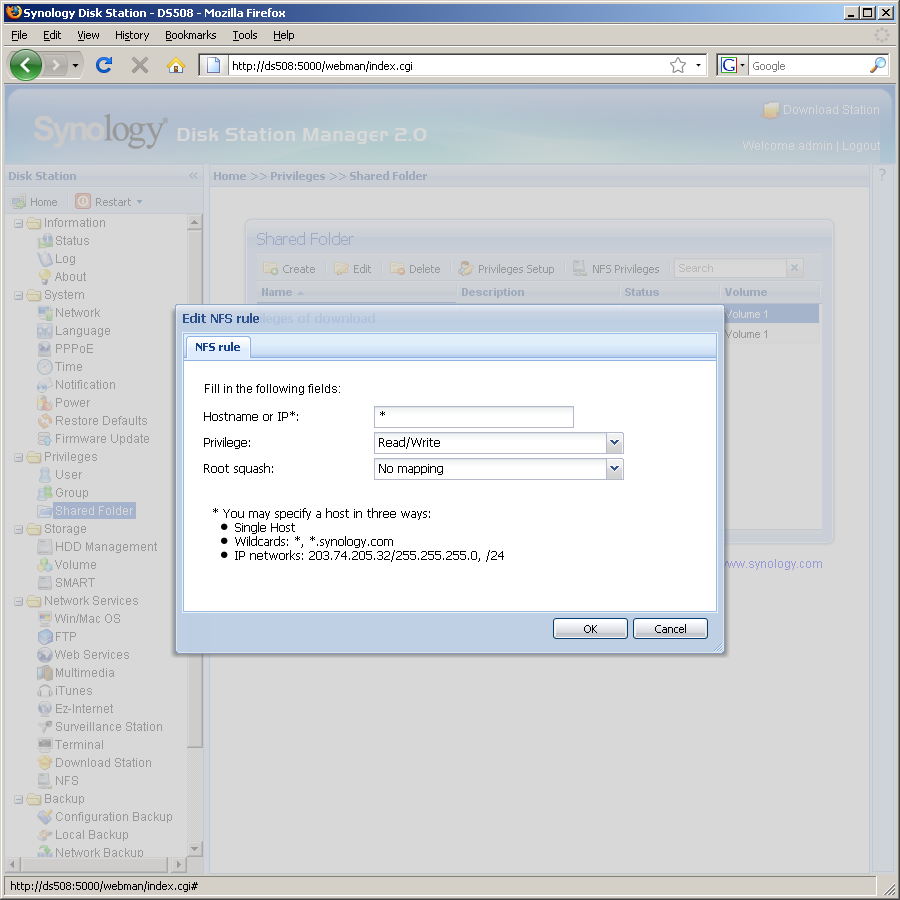The image size is (900, 900).
Task: Bookmark this page with the star icon
Action: tap(678, 65)
